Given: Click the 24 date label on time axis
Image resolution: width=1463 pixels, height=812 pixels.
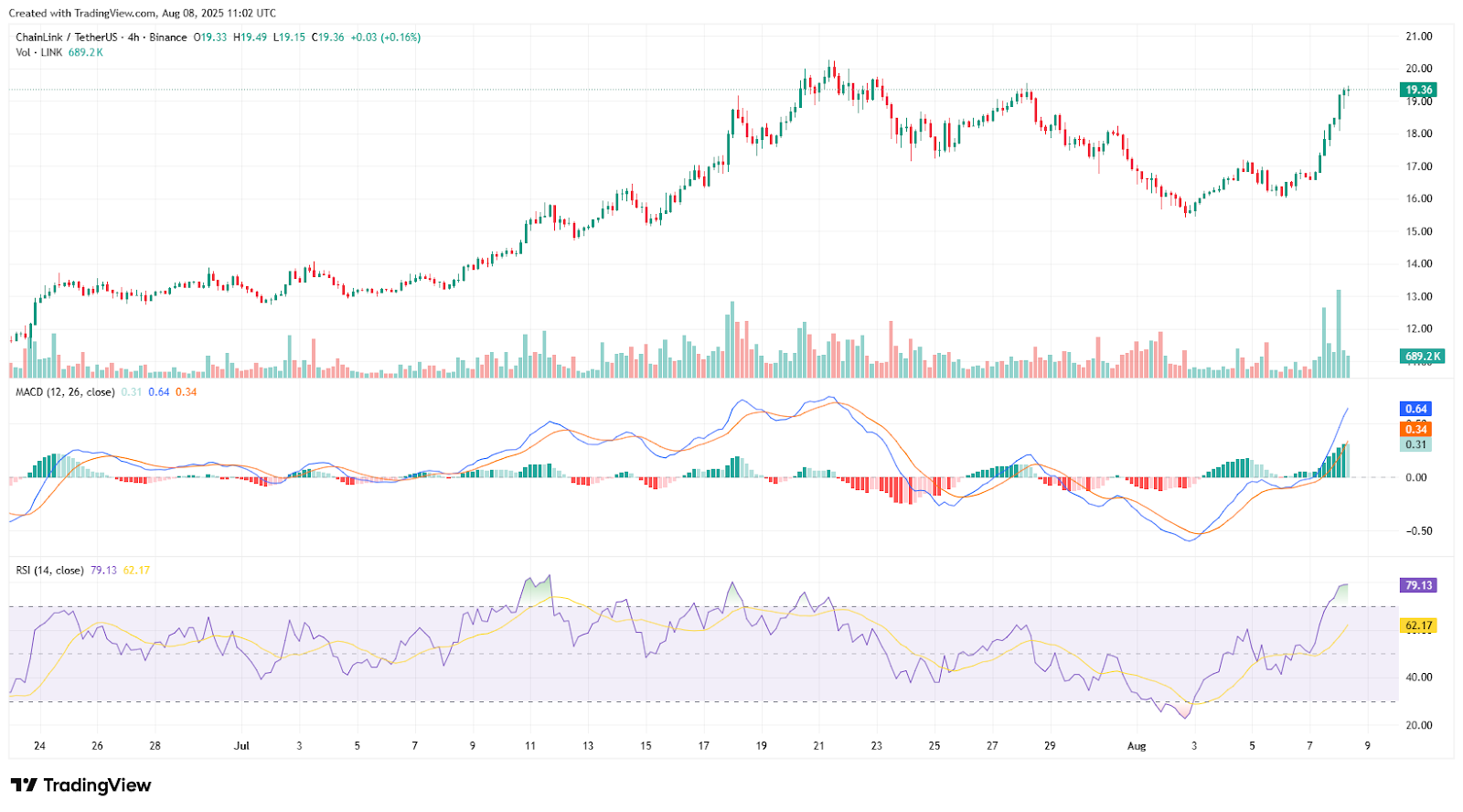Looking at the screenshot, I should tap(39, 746).
